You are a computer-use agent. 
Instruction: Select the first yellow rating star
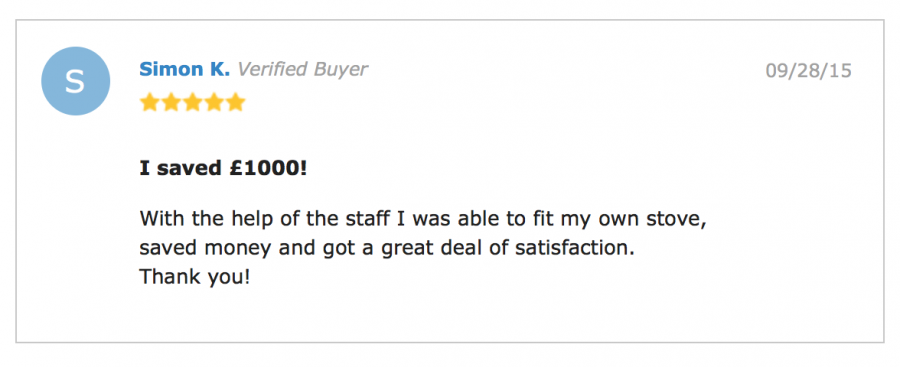click(x=149, y=103)
